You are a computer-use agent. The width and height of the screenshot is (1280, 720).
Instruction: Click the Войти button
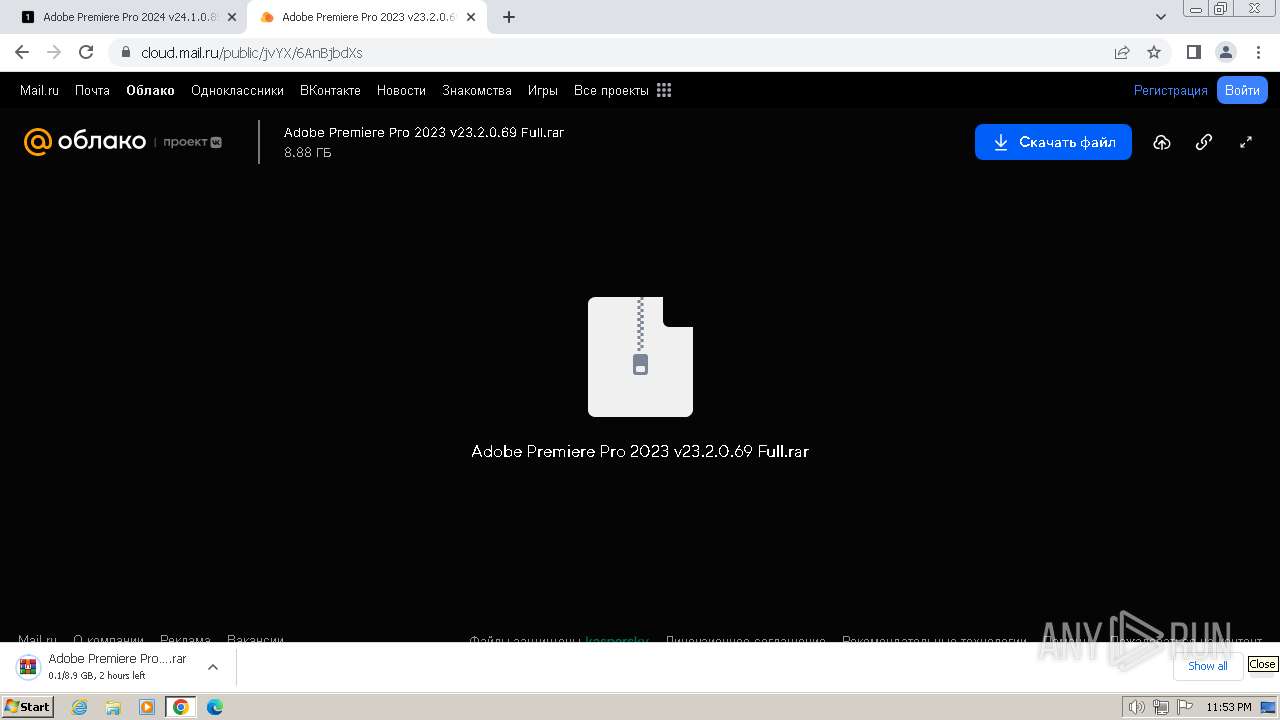[1242, 90]
